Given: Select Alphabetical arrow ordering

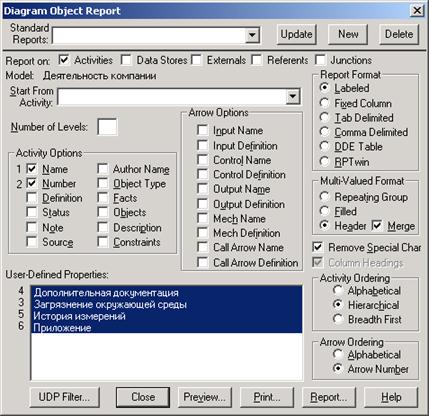Looking at the screenshot, I should (x=338, y=354).
